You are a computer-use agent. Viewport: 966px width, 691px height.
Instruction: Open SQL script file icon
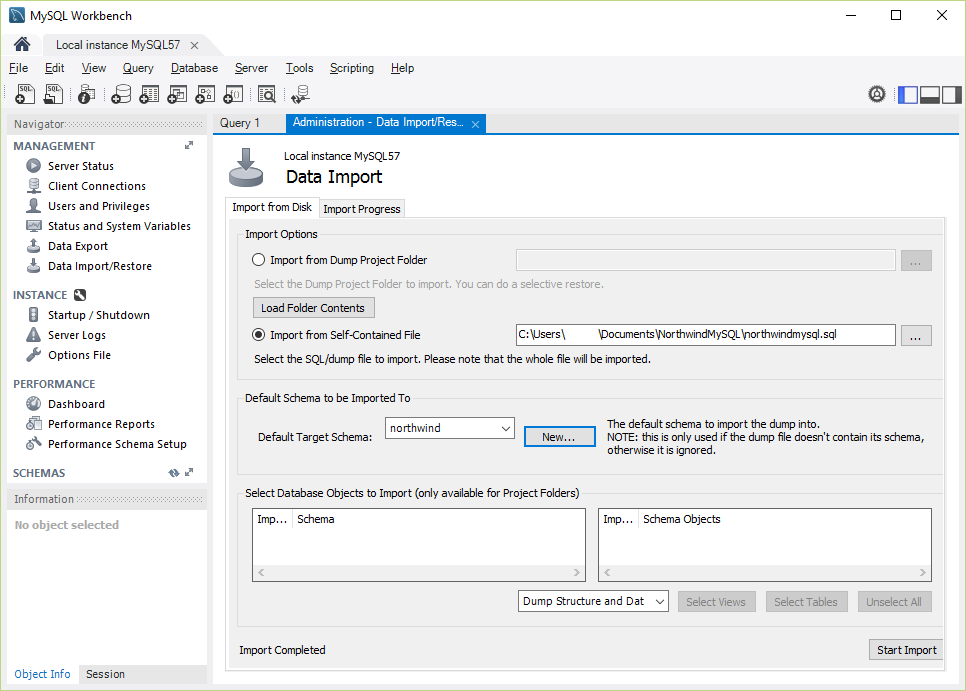54,94
